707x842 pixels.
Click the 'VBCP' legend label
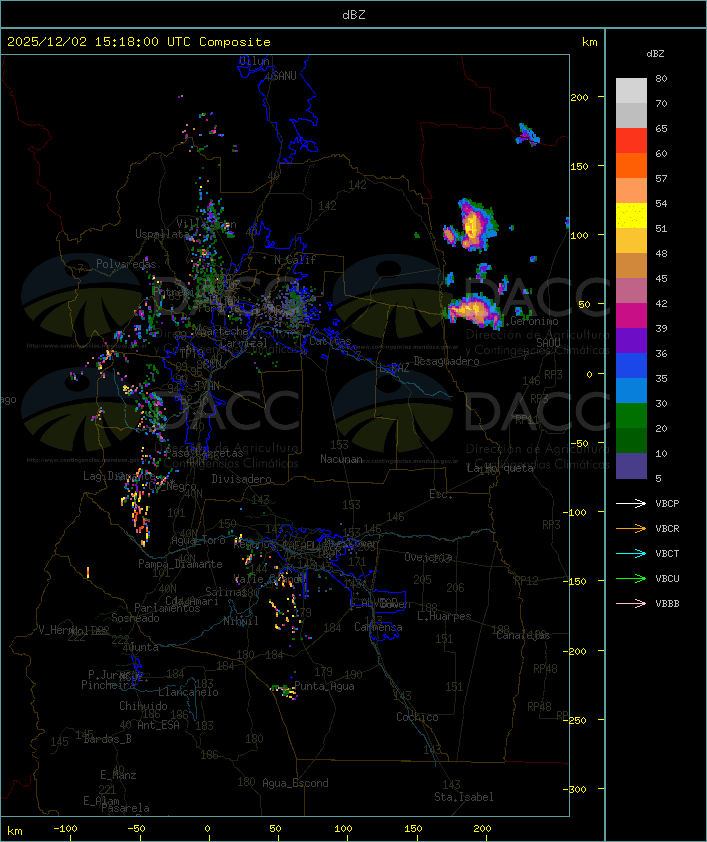pyautogui.click(x=667, y=503)
